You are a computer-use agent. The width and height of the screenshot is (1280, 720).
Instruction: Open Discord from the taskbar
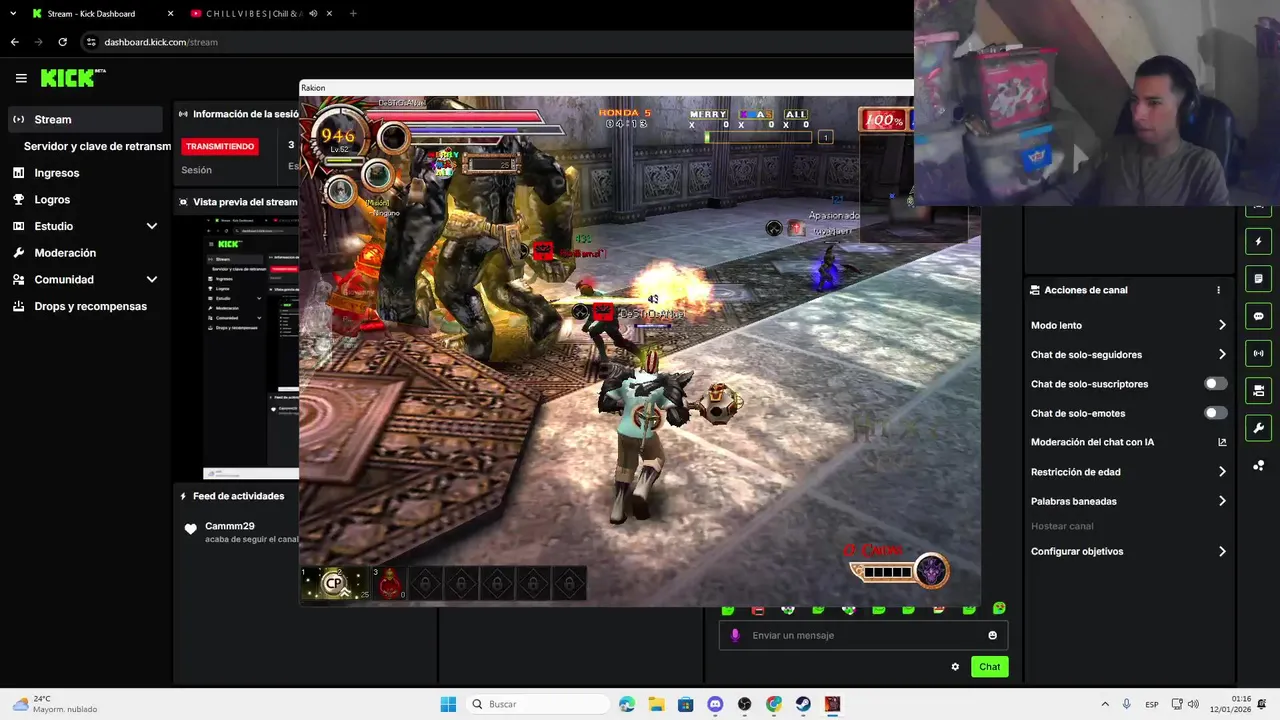tap(715, 704)
